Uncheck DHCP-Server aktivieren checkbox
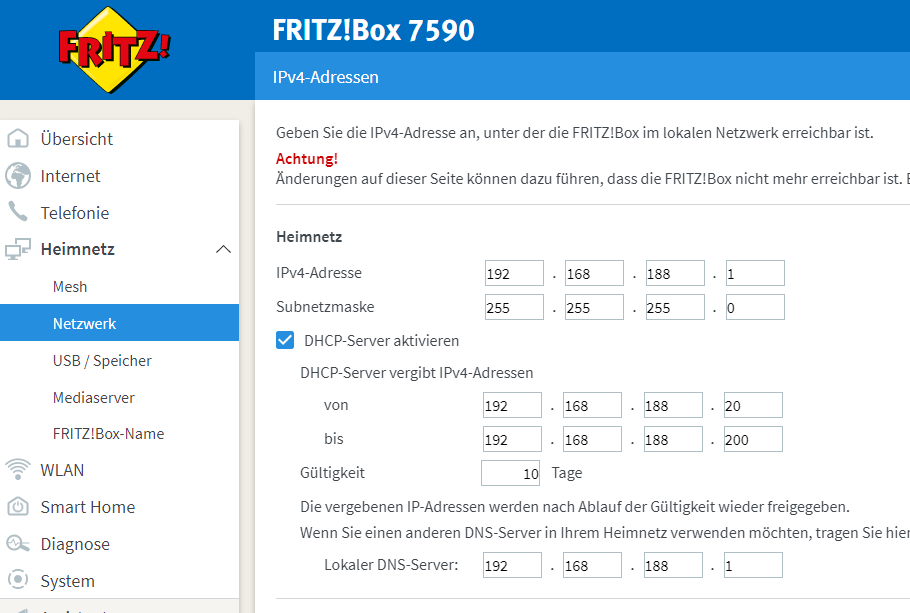Screen dimensions: 910x613 click(285, 340)
